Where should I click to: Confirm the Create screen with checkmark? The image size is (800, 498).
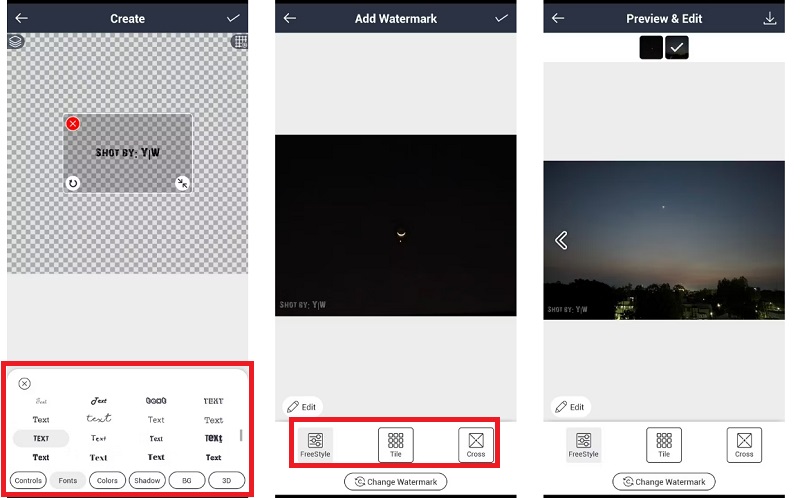(x=233, y=18)
